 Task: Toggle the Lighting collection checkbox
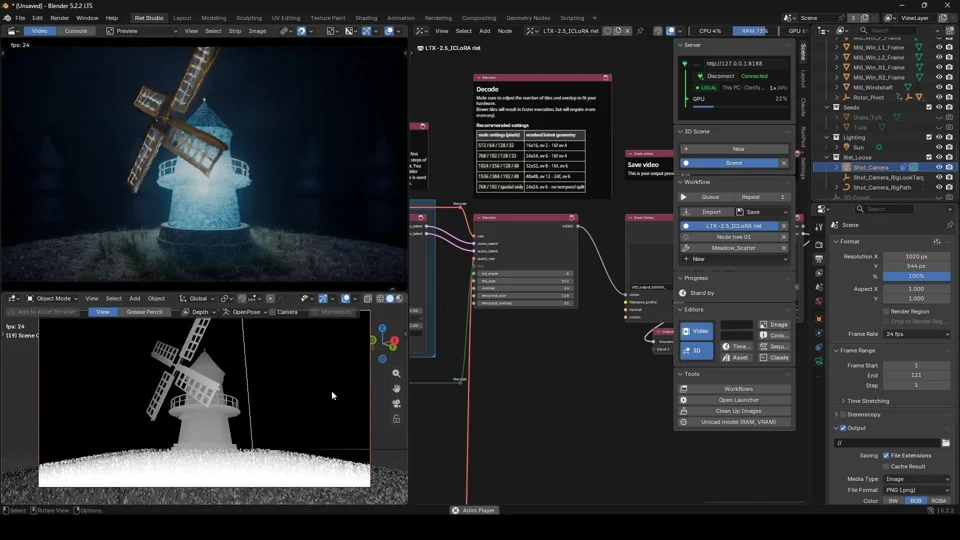[929, 137]
